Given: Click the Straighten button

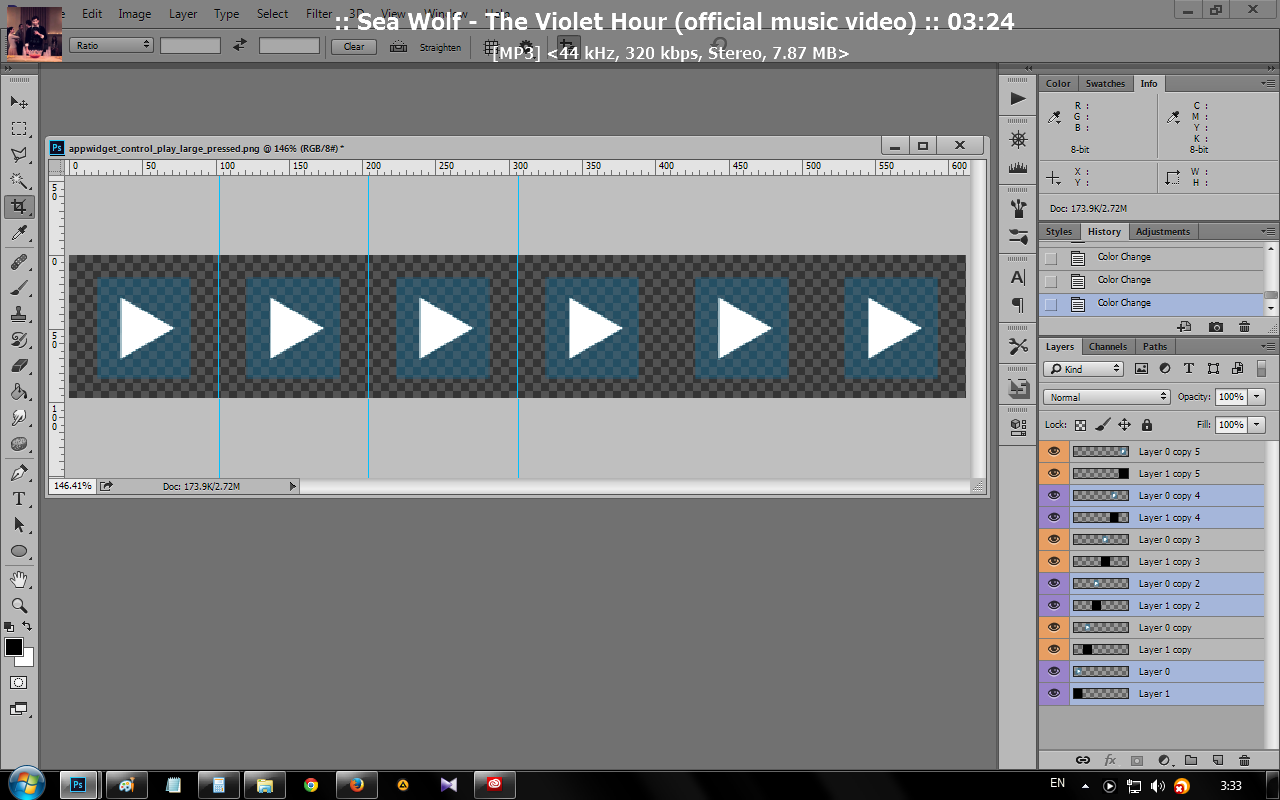Looking at the screenshot, I should click(x=440, y=47).
